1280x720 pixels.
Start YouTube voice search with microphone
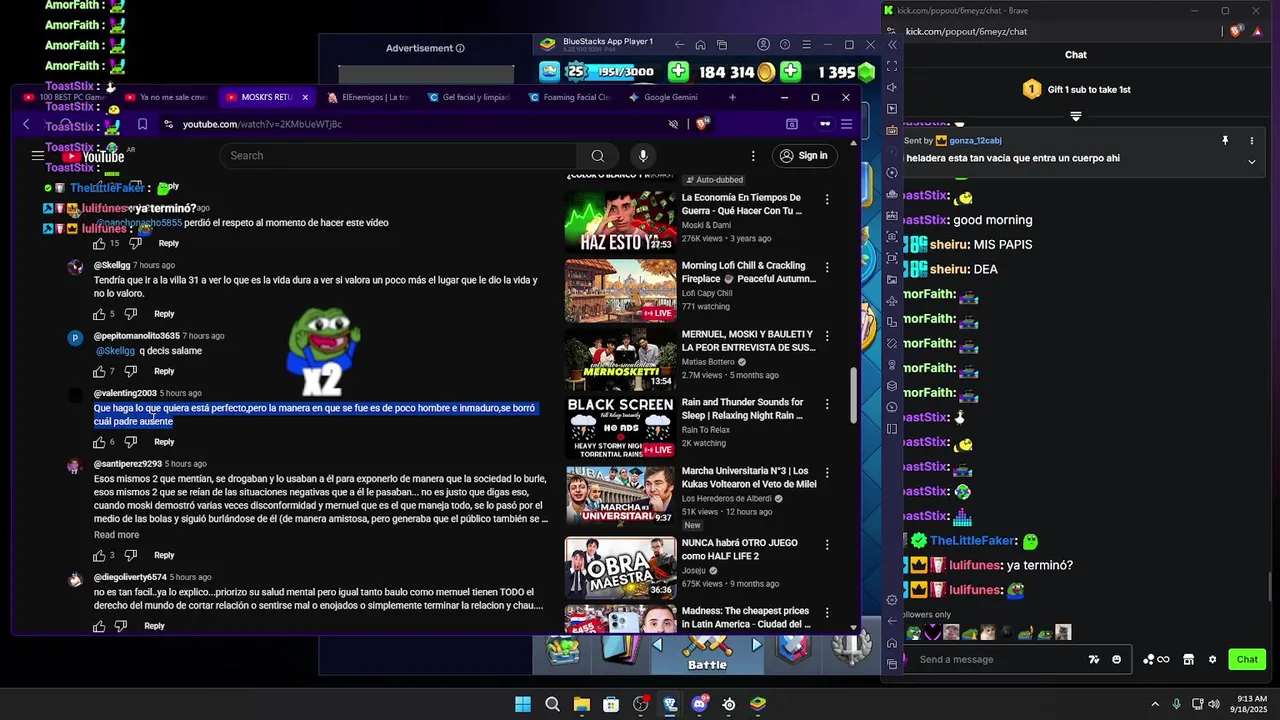pyautogui.click(x=643, y=155)
